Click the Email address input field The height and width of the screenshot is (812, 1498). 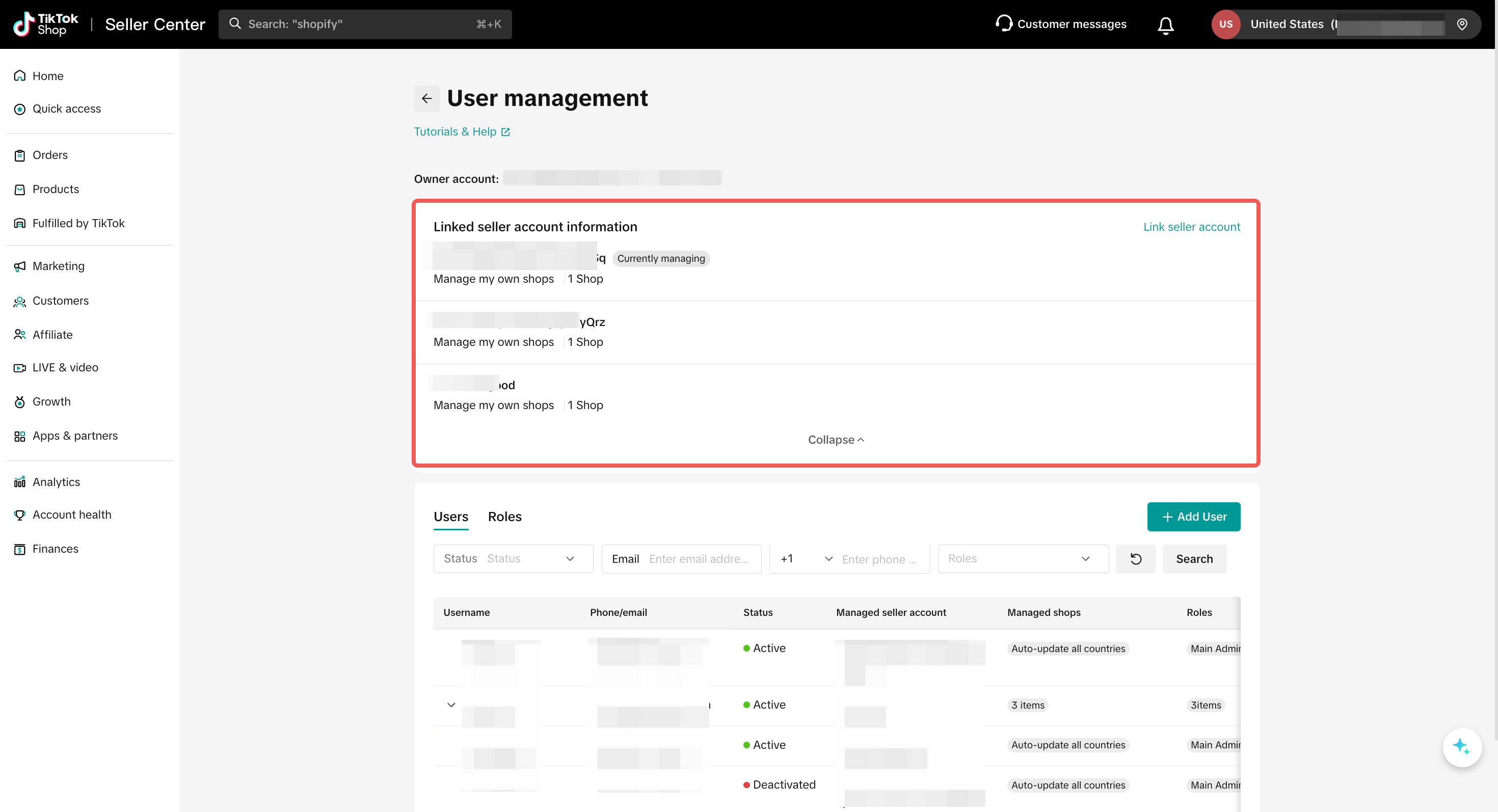(699, 559)
